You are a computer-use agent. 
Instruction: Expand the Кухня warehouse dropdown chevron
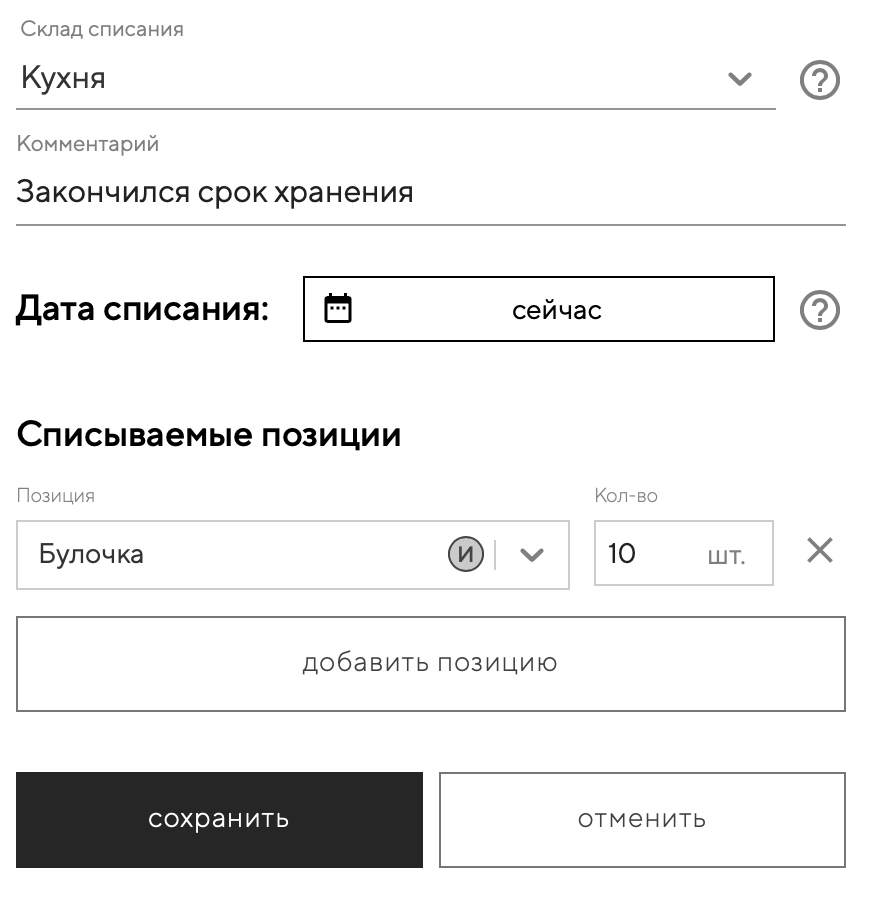click(x=739, y=79)
